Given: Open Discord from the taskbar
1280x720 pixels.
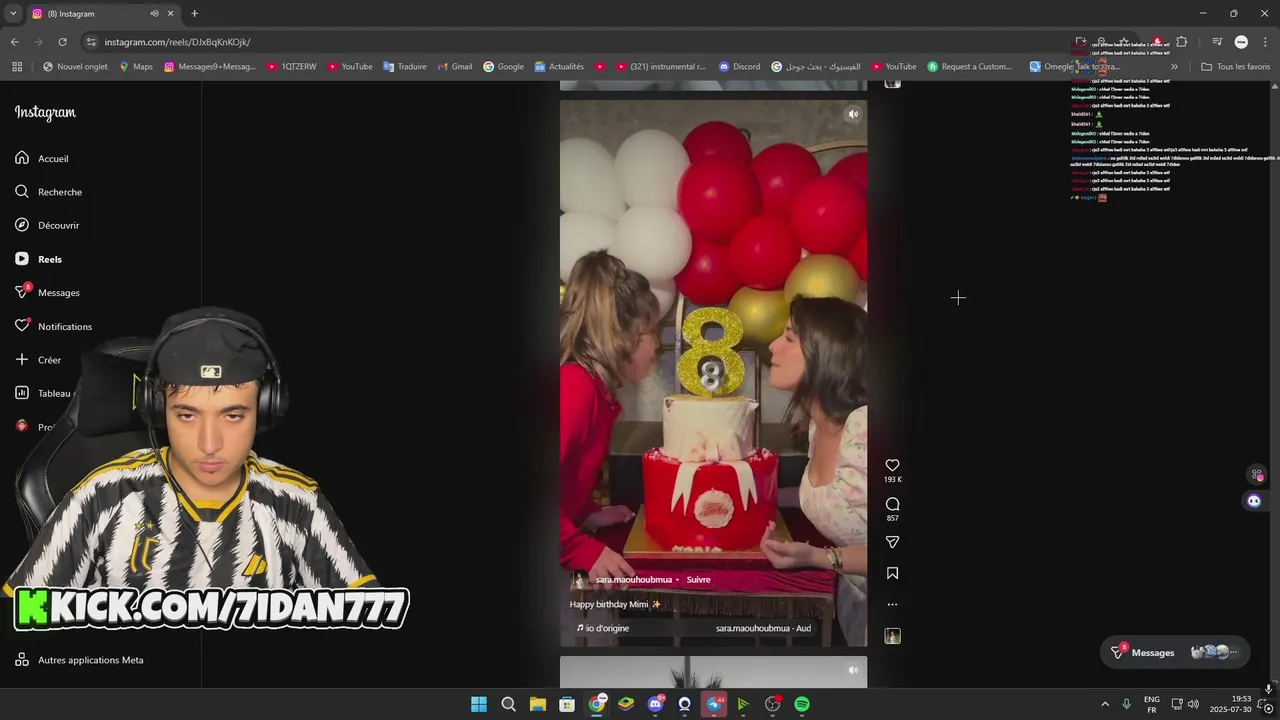Looking at the screenshot, I should pos(655,704).
